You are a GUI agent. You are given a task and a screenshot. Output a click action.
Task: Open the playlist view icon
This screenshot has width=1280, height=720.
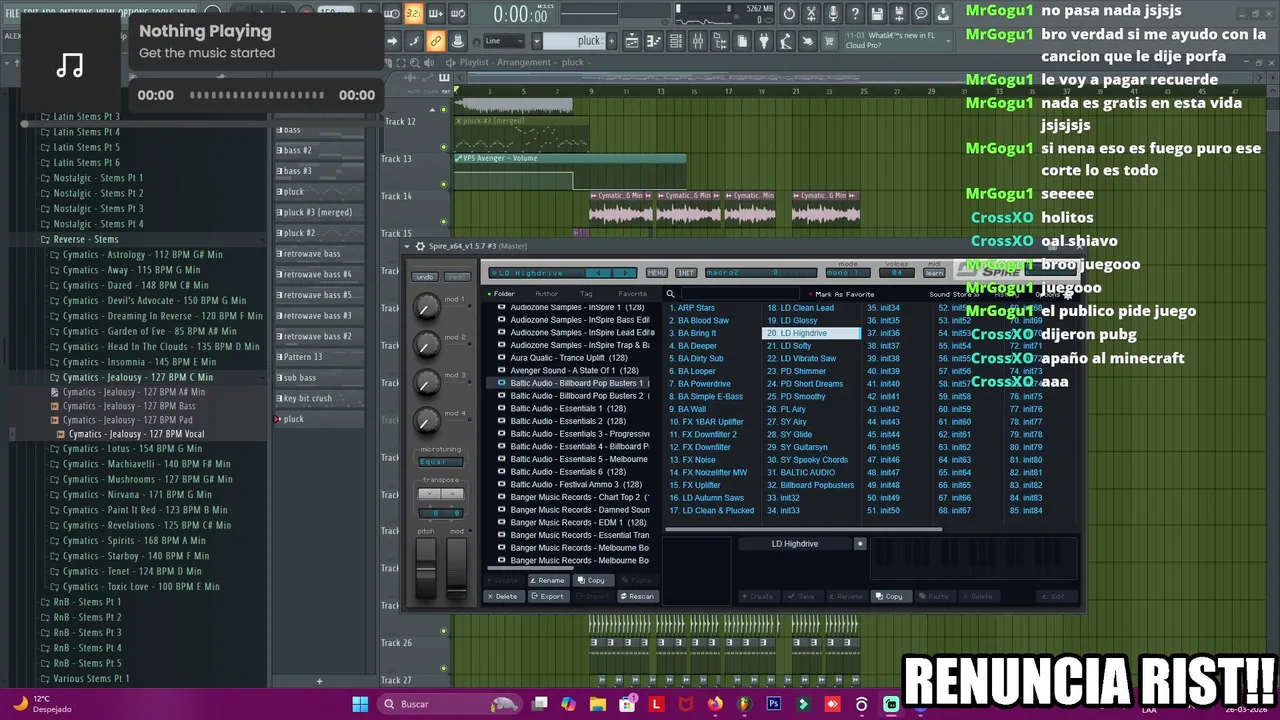[x=631, y=41]
